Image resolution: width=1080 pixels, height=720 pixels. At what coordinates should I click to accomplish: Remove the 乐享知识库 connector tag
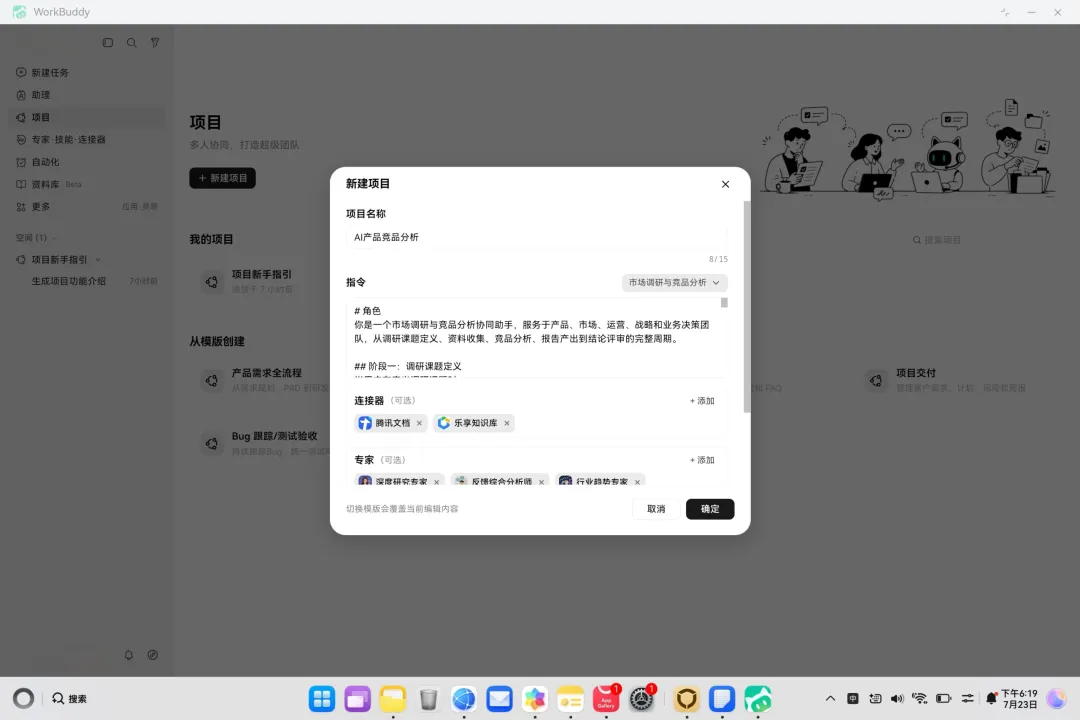(x=507, y=423)
